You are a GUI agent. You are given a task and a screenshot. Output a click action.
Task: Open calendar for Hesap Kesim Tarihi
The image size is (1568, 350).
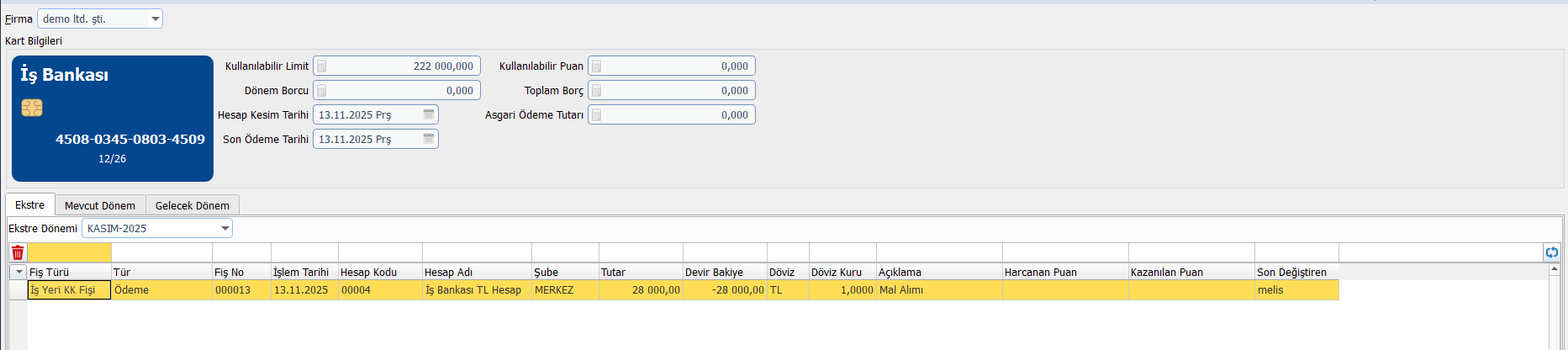tap(429, 114)
